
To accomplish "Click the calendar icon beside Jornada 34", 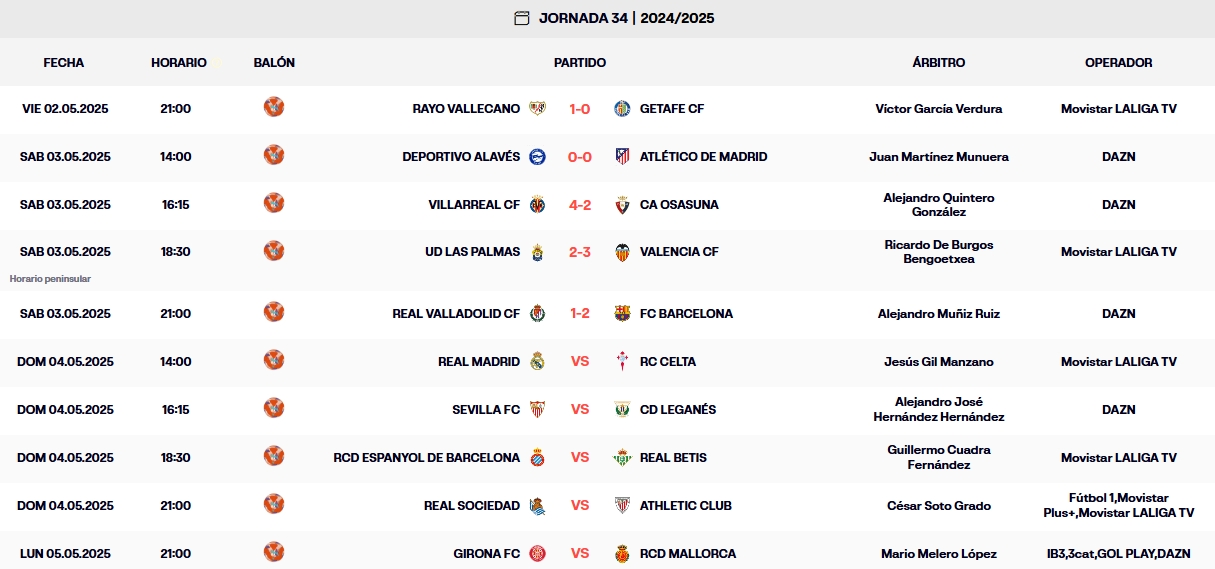I will click(521, 18).
